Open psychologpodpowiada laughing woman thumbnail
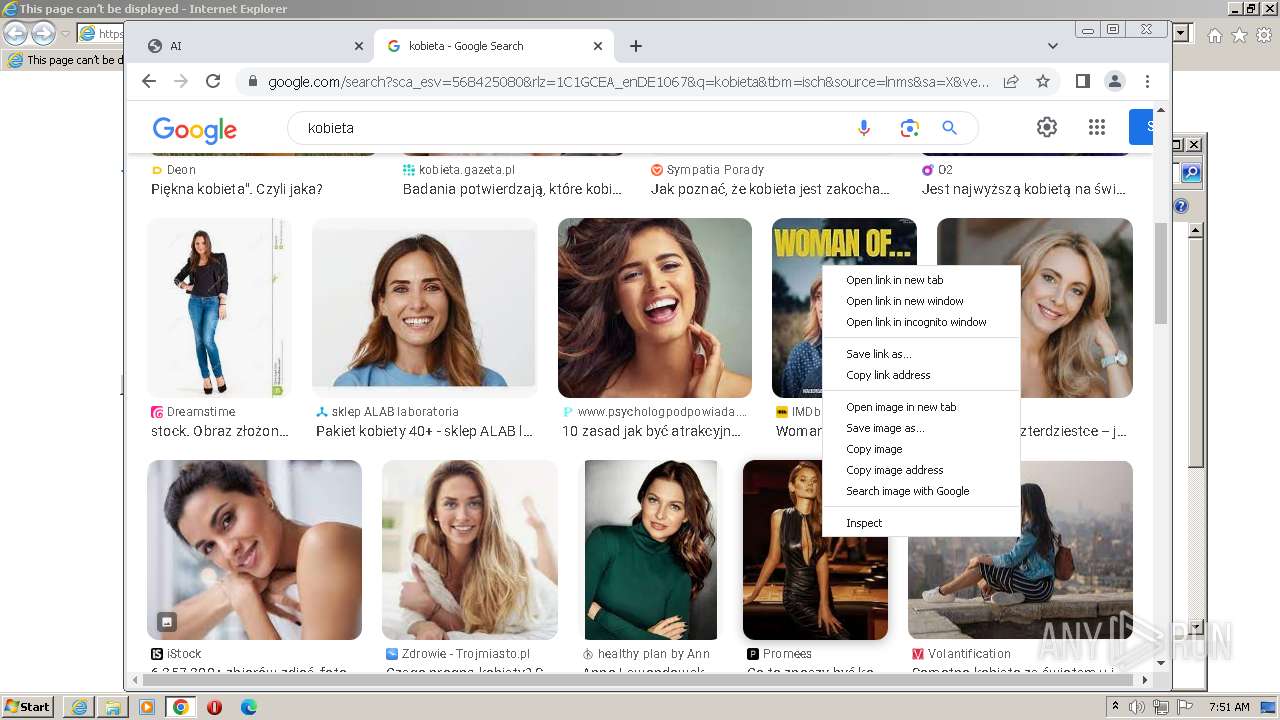This screenshot has width=1280, height=720. [654, 308]
